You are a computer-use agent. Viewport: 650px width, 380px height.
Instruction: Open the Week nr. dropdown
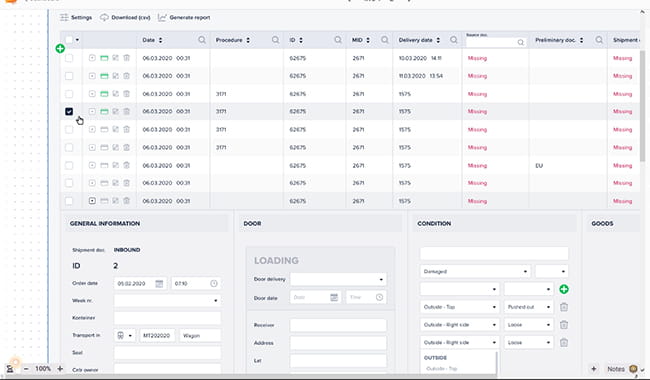point(167,300)
